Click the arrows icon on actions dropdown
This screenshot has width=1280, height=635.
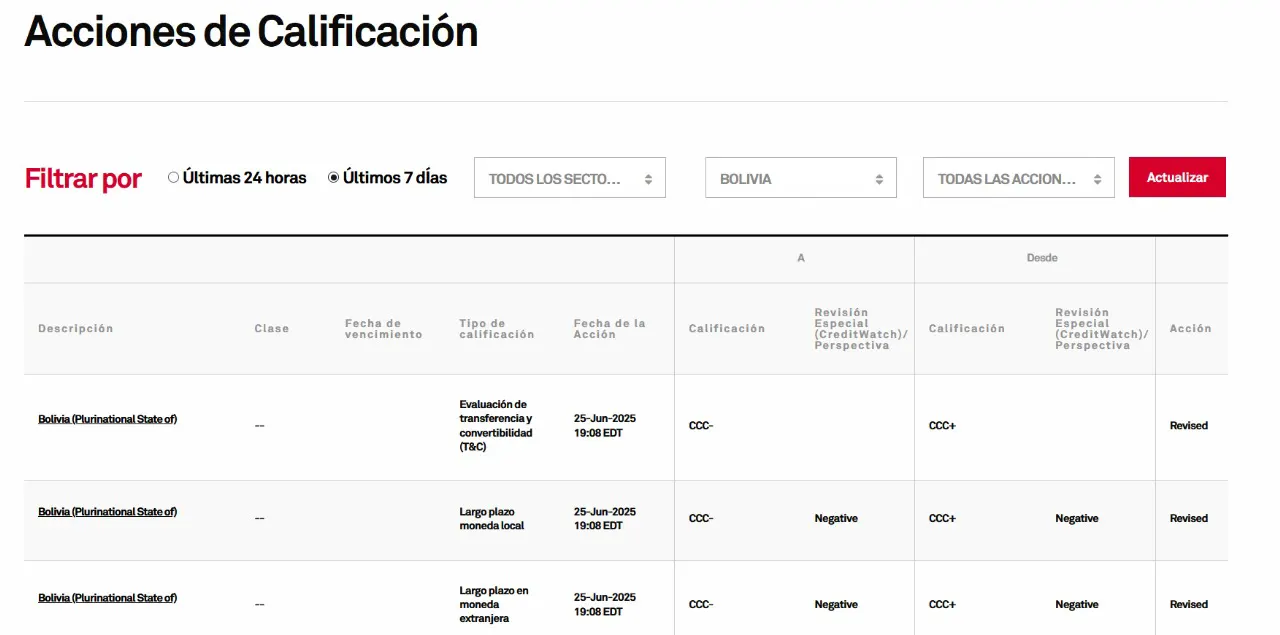coord(1097,179)
